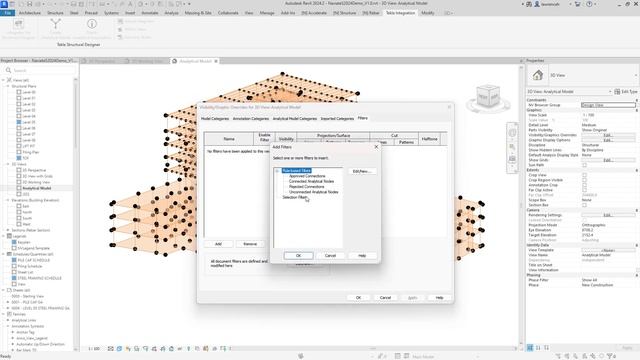Collapse Elevations (Building Elevation) node

pyautogui.click(x=8, y=200)
